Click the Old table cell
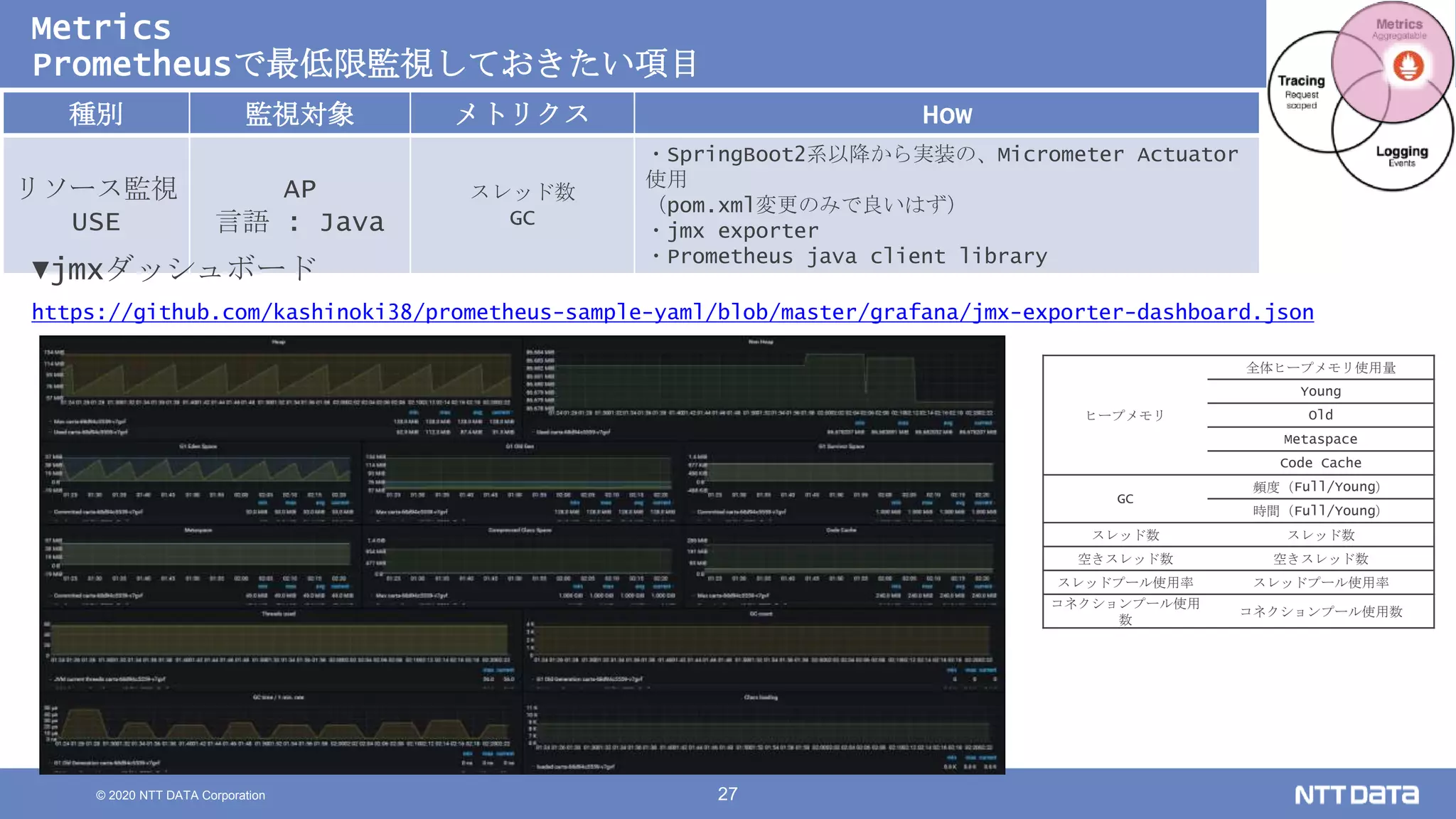1456x819 pixels. [x=1320, y=415]
